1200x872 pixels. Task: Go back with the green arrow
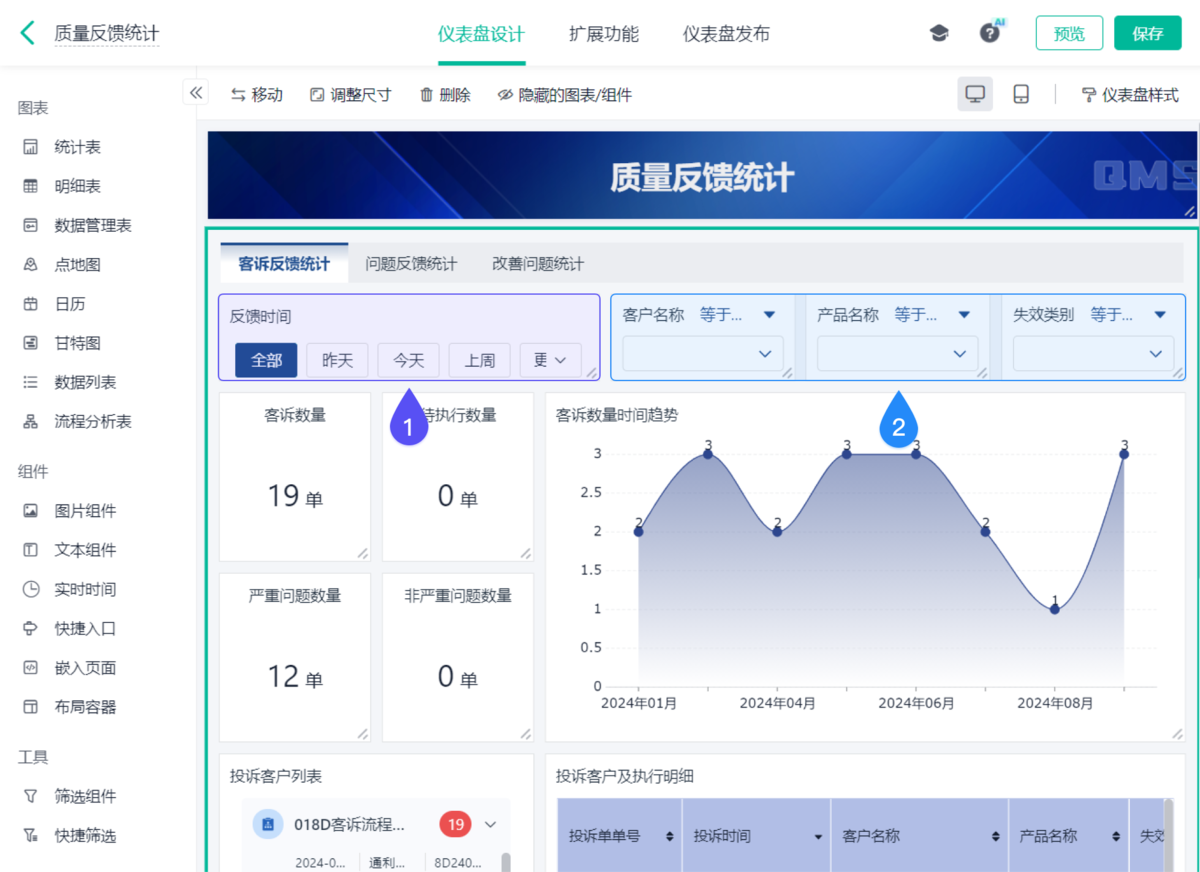27,33
